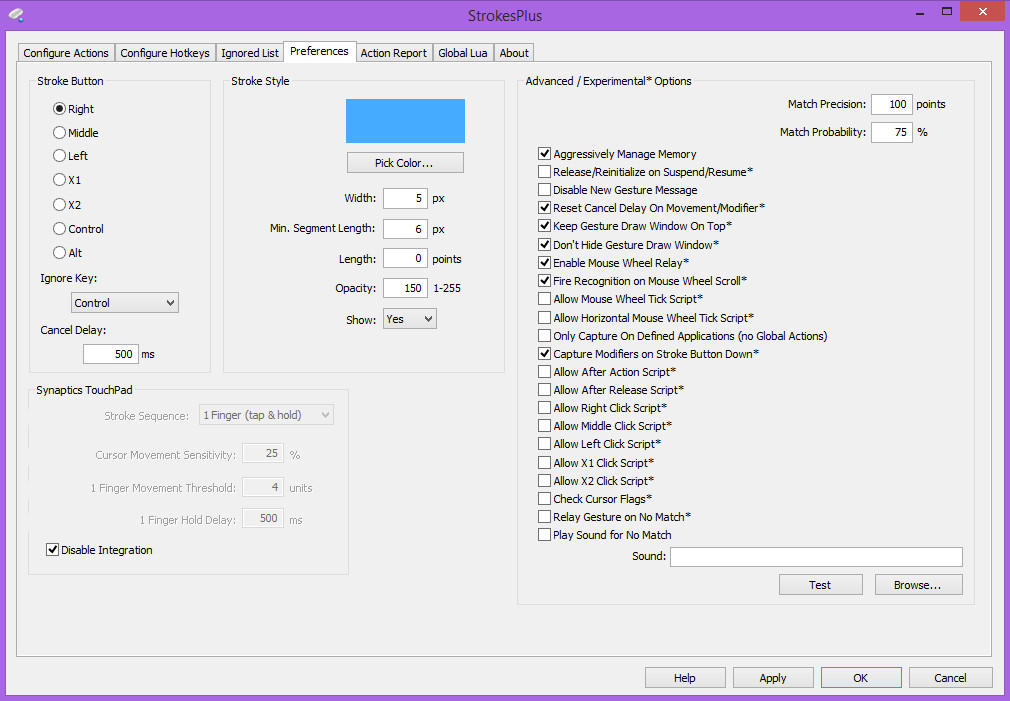
Task: Enable Allow Middle Click Script
Action: 544,425
